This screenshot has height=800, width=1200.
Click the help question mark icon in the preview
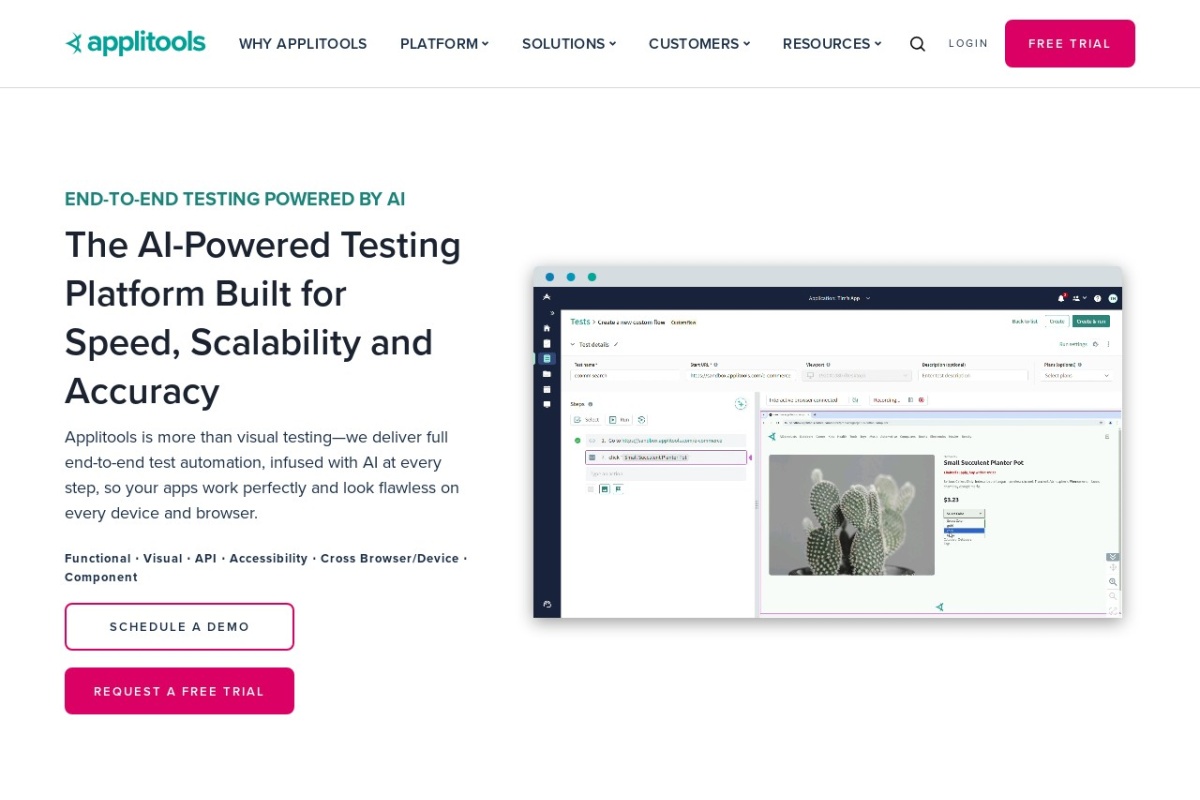pyautogui.click(x=1097, y=298)
